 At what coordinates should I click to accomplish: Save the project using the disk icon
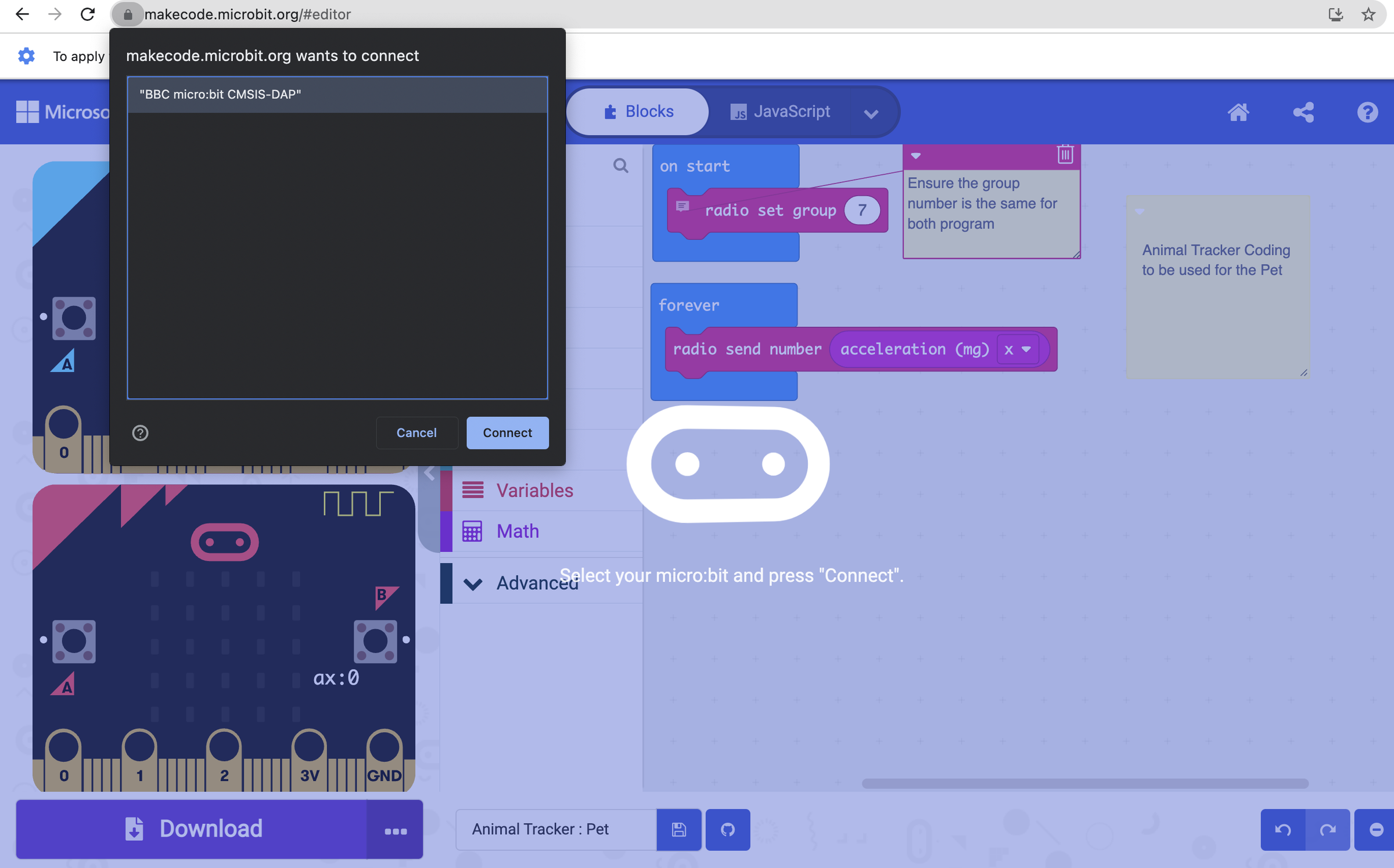pos(678,829)
